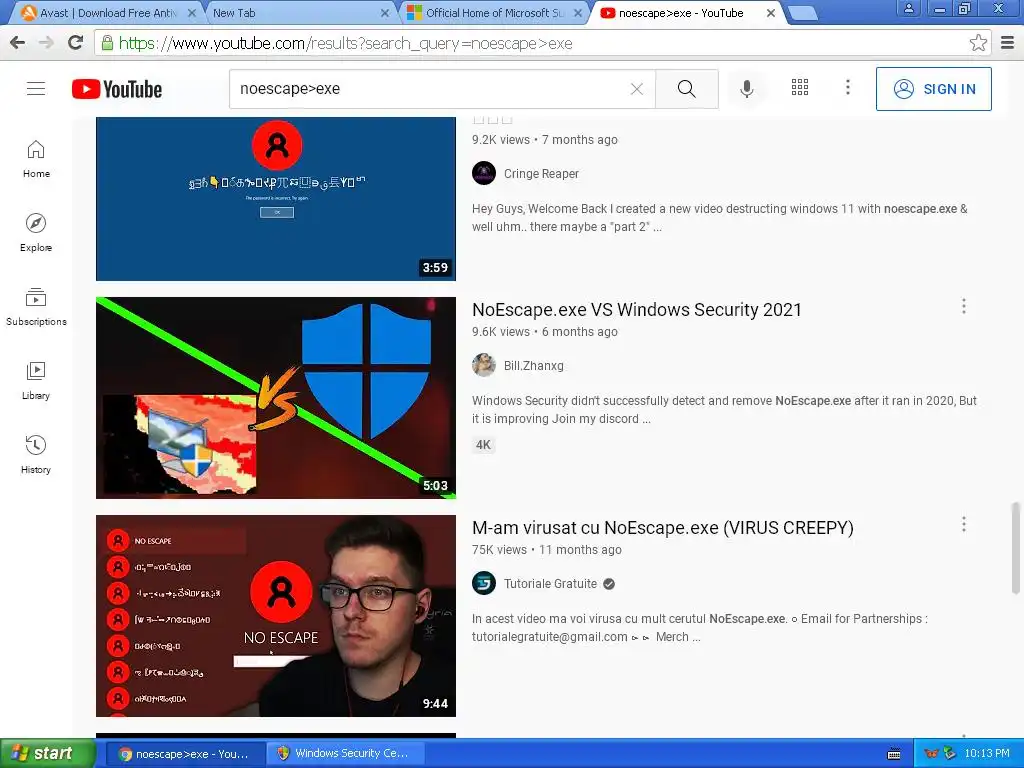The width and height of the screenshot is (1024, 768).
Task: Click the Windows Security didn't successfully detect description
Action: pos(724,409)
